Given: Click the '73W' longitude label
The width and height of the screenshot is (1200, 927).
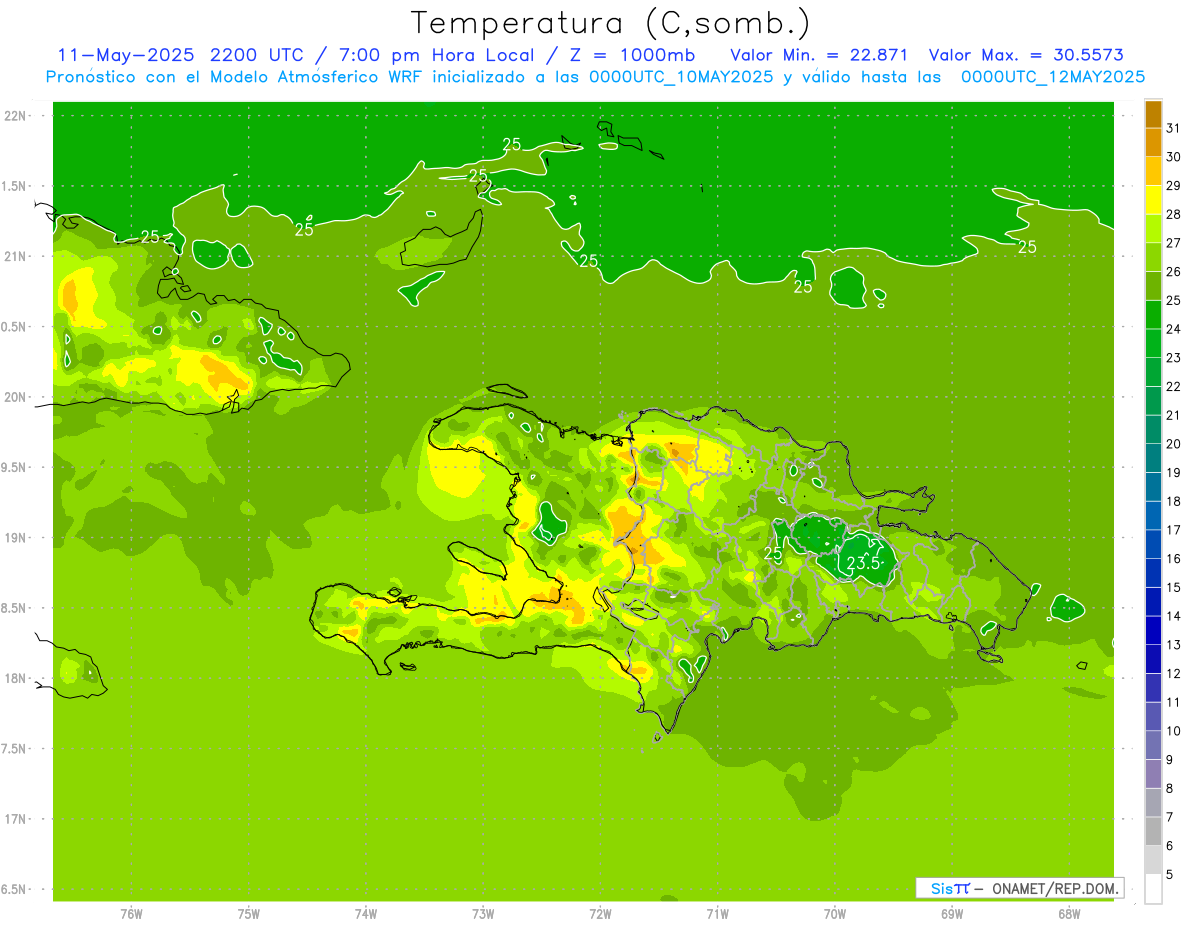Looking at the screenshot, I should coord(483,913).
